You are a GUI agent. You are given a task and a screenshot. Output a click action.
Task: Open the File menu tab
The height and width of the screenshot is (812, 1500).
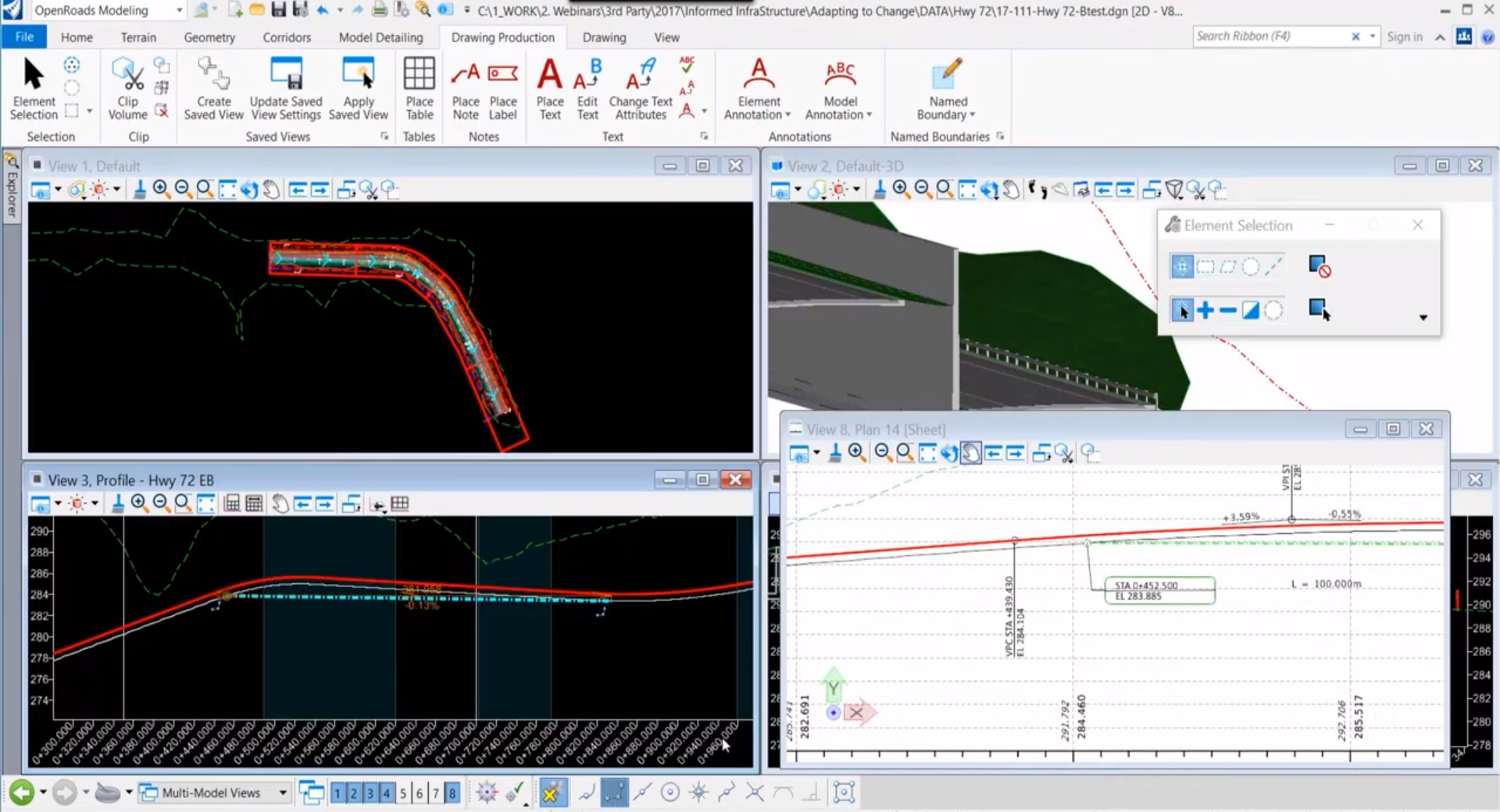pyautogui.click(x=24, y=37)
